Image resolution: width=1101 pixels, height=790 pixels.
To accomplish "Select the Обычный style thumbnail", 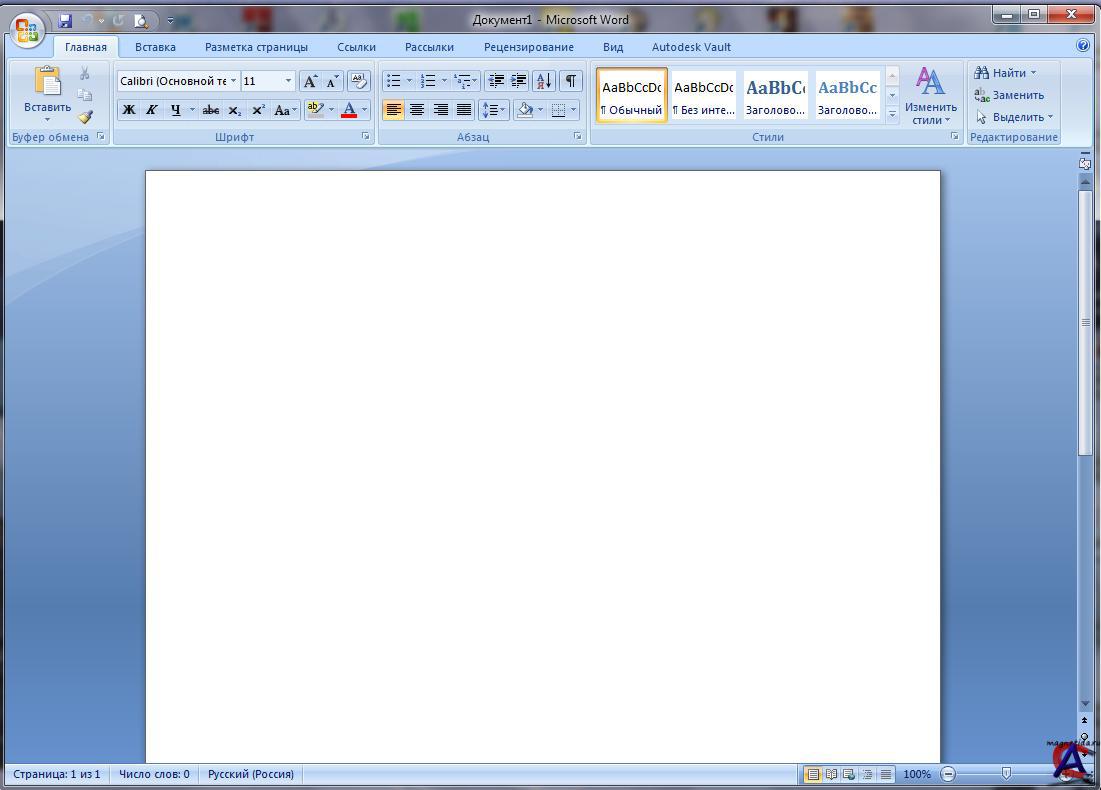I will point(632,96).
